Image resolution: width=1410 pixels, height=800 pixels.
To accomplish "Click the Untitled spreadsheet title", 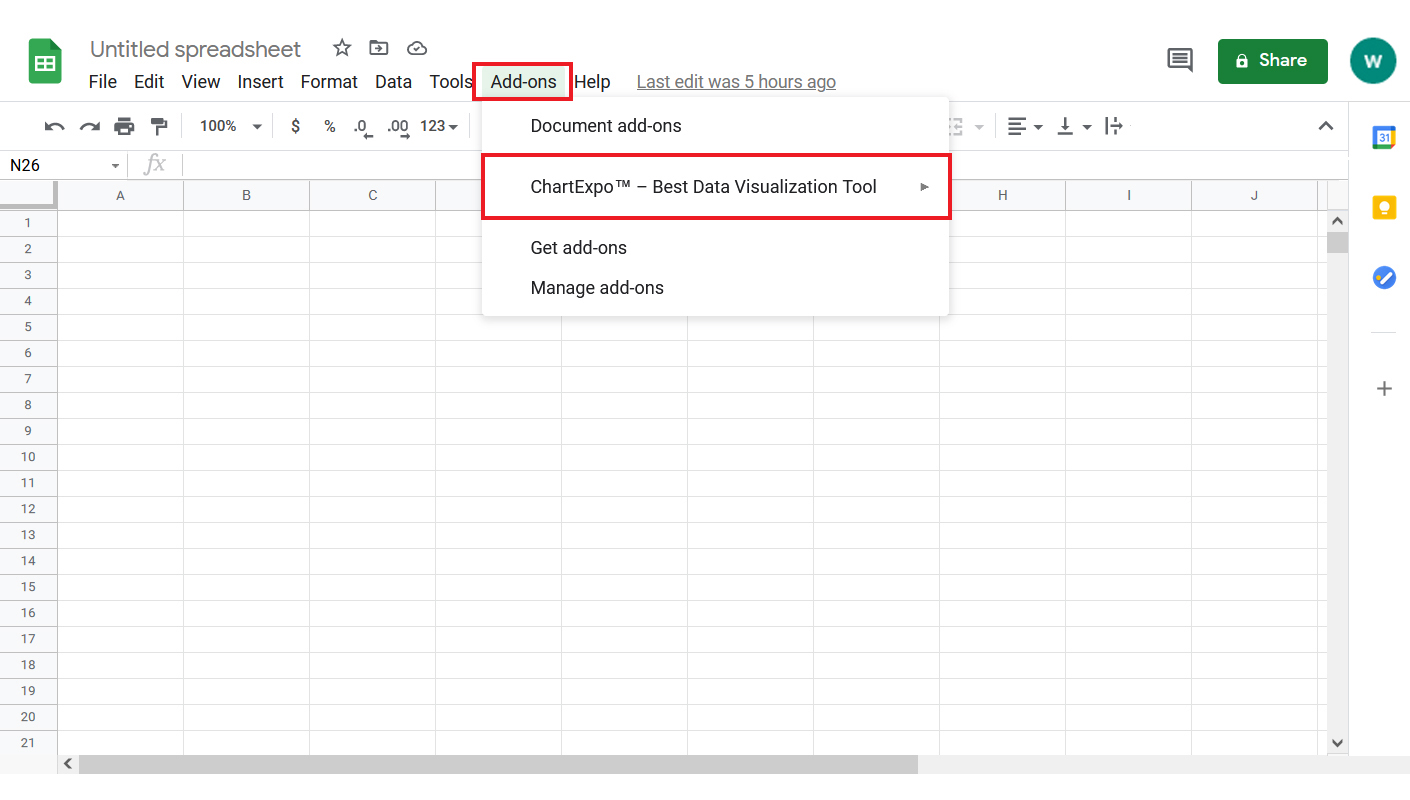I will coord(195,49).
